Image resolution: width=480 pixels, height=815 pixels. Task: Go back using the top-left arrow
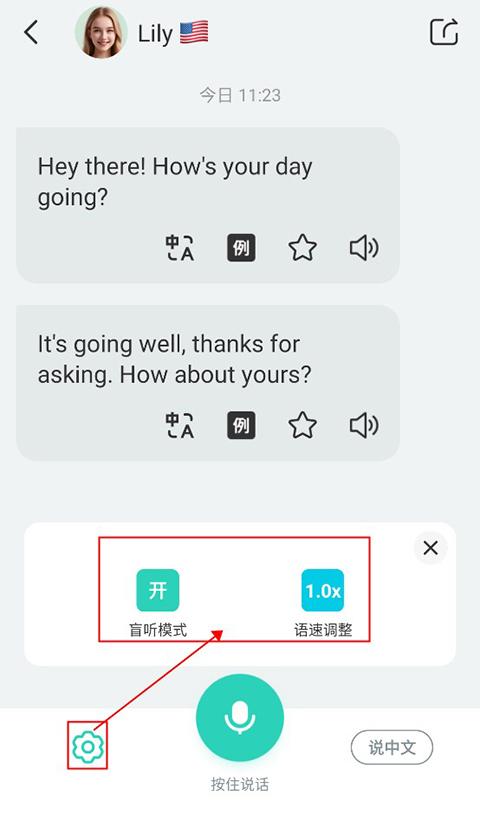pos(31,33)
